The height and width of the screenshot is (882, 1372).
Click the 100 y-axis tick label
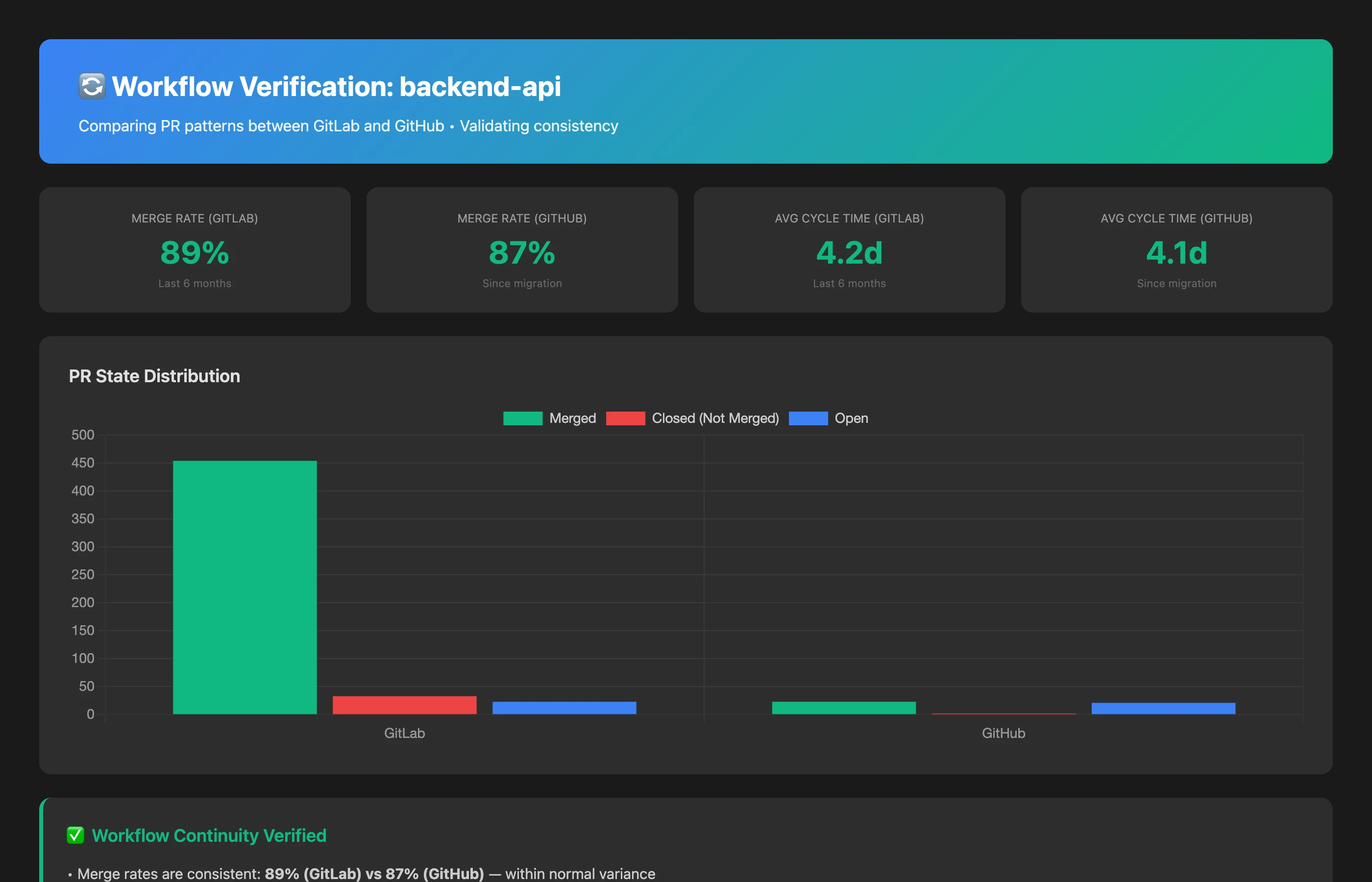tap(82, 658)
